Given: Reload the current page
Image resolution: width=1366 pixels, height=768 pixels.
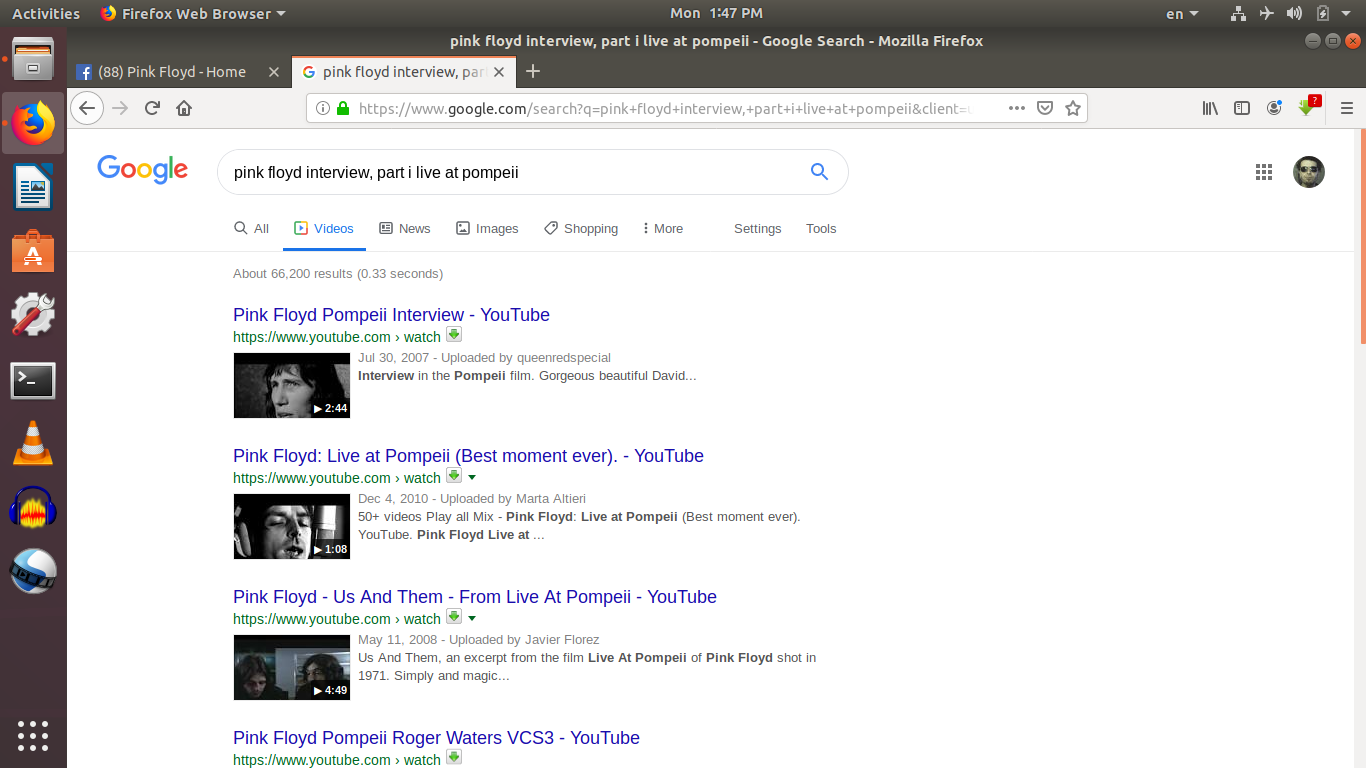Looking at the screenshot, I should tap(153, 108).
